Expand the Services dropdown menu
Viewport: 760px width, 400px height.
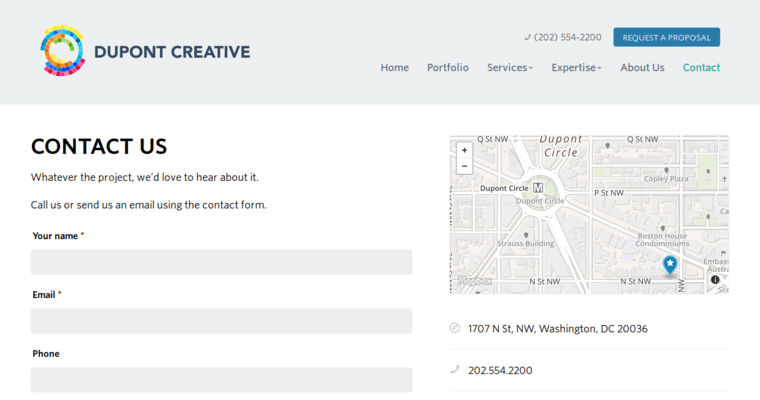[x=509, y=68]
